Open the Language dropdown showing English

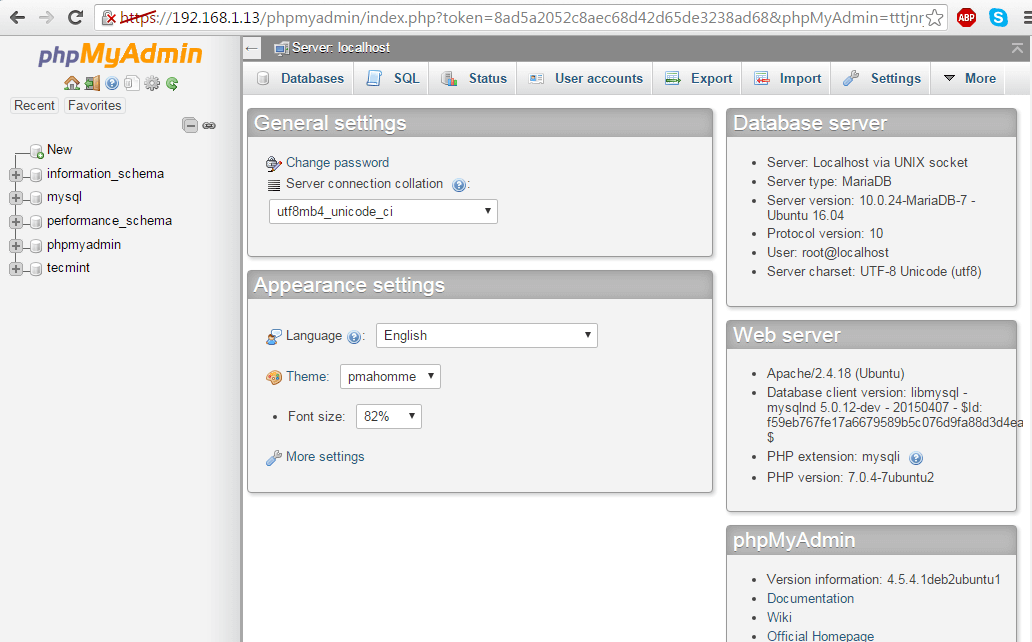pyautogui.click(x=486, y=335)
